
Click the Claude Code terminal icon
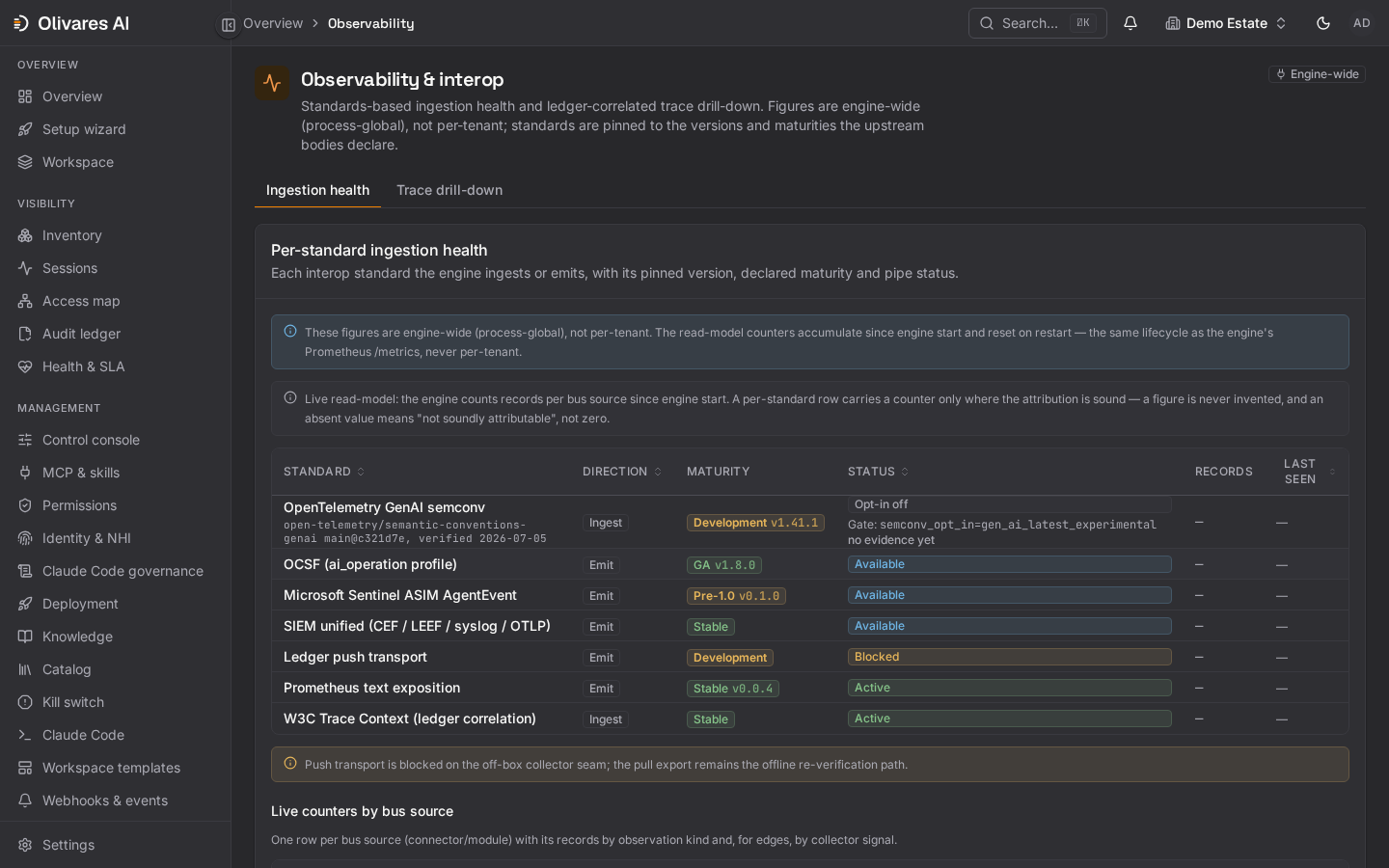pyautogui.click(x=25, y=735)
